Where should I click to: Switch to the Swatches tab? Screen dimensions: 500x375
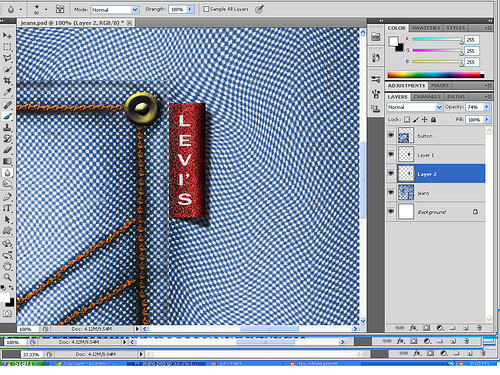point(426,28)
